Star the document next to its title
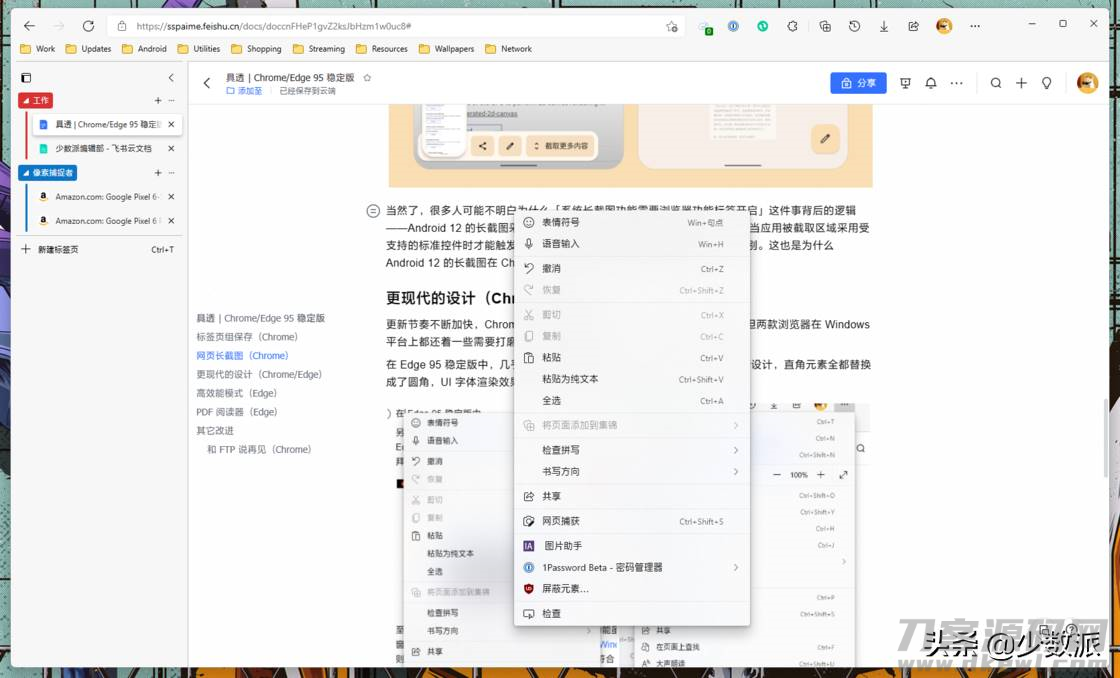The height and width of the screenshot is (678, 1120). coord(367,77)
